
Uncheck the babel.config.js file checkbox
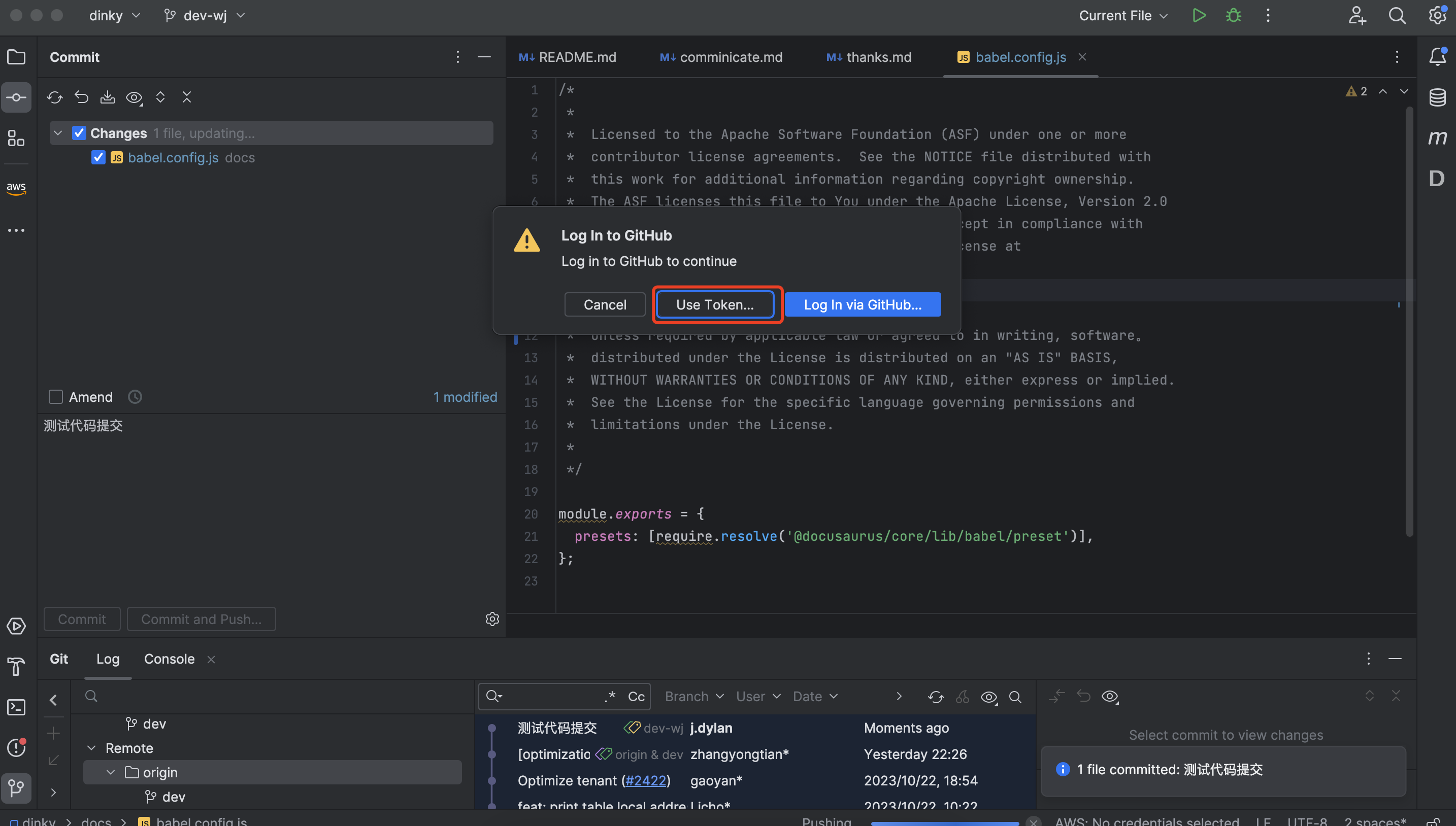point(98,157)
